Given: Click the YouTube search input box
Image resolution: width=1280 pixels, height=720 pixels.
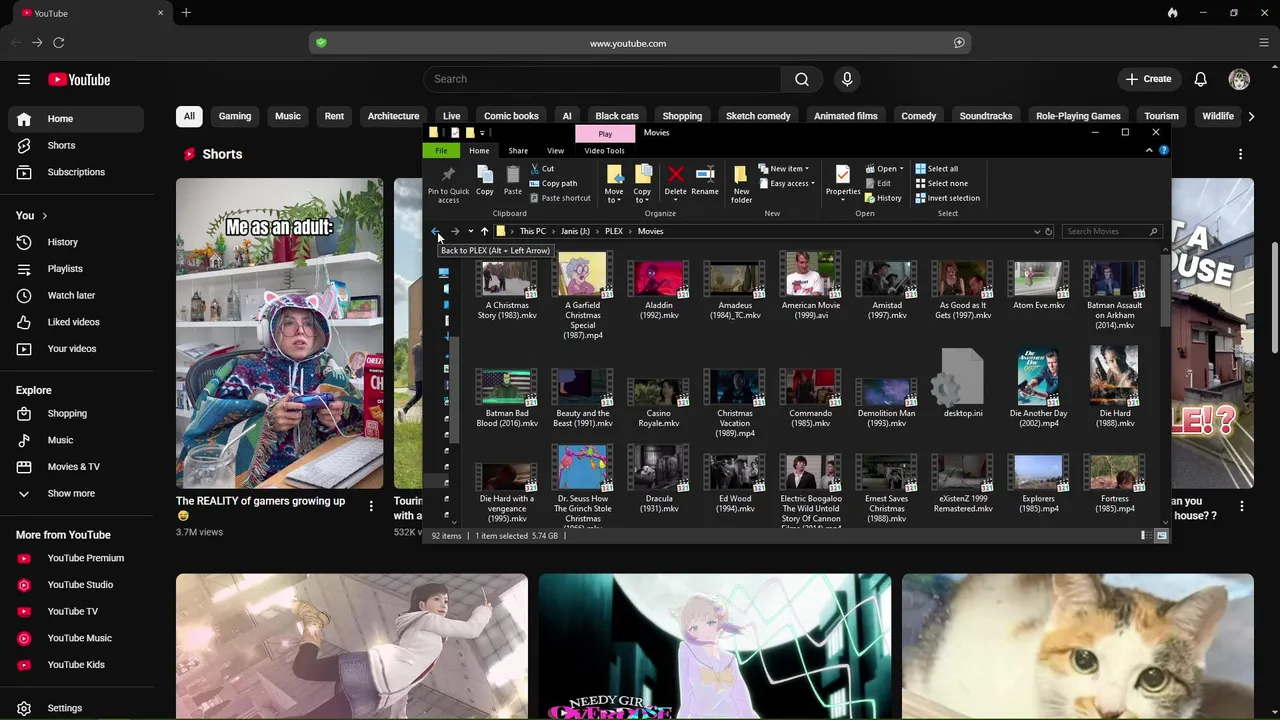Looking at the screenshot, I should tap(602, 79).
